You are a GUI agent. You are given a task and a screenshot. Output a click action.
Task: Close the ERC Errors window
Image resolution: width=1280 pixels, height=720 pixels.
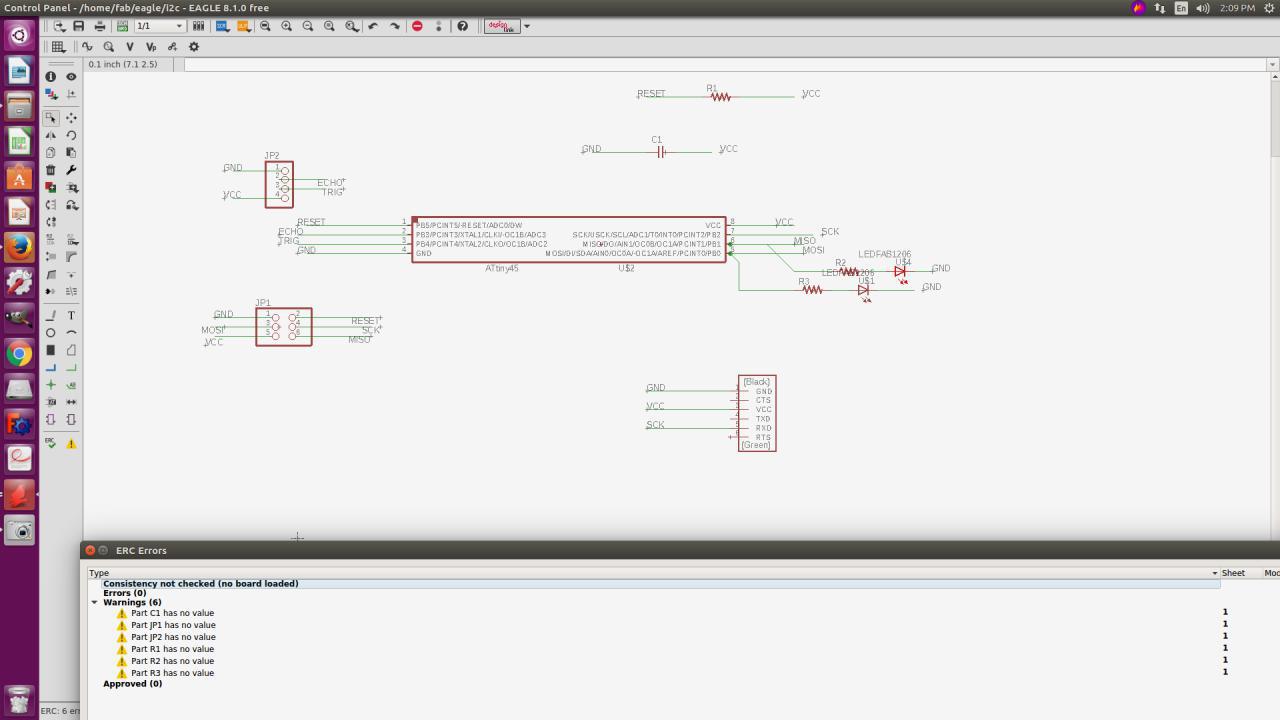pyautogui.click(x=90, y=550)
